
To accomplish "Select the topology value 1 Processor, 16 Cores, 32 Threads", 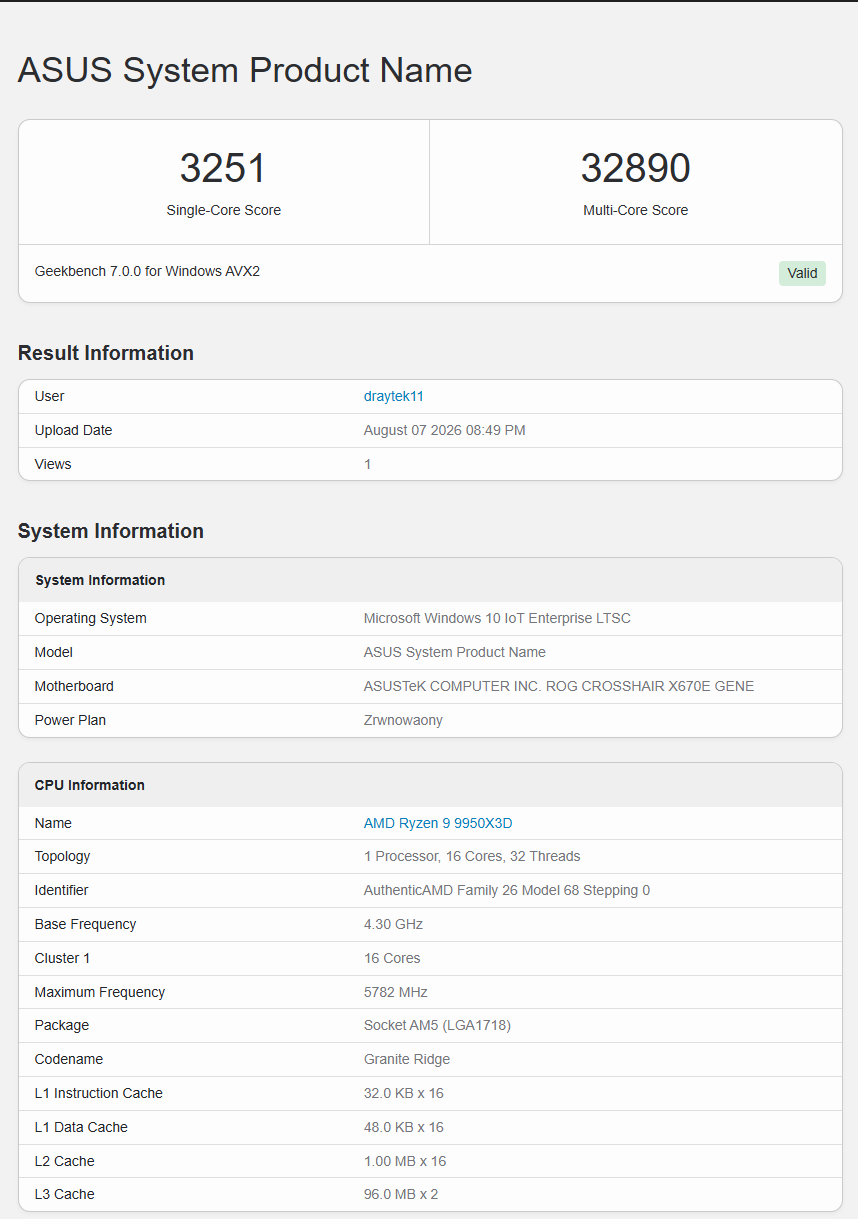I will [472, 856].
